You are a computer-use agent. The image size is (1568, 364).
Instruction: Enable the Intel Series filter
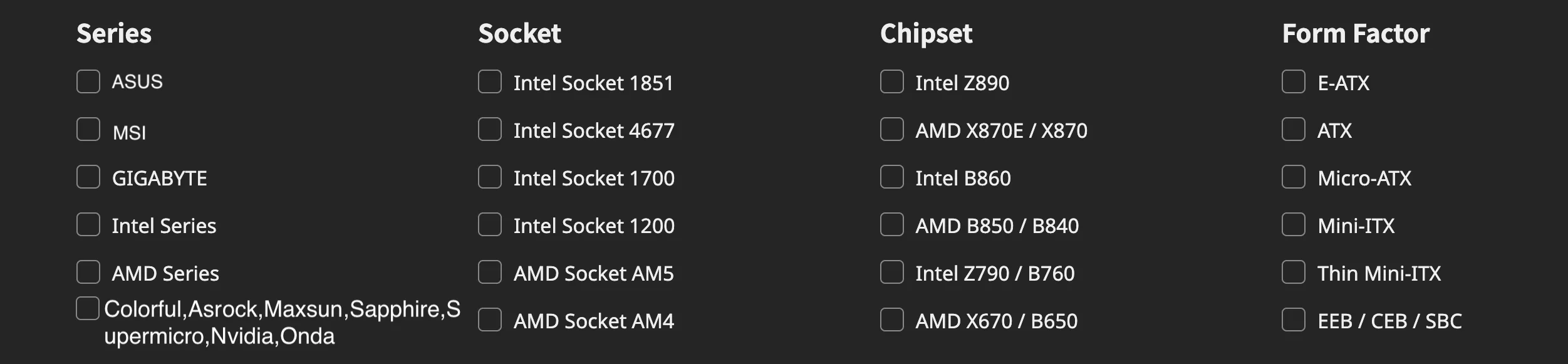point(88,225)
